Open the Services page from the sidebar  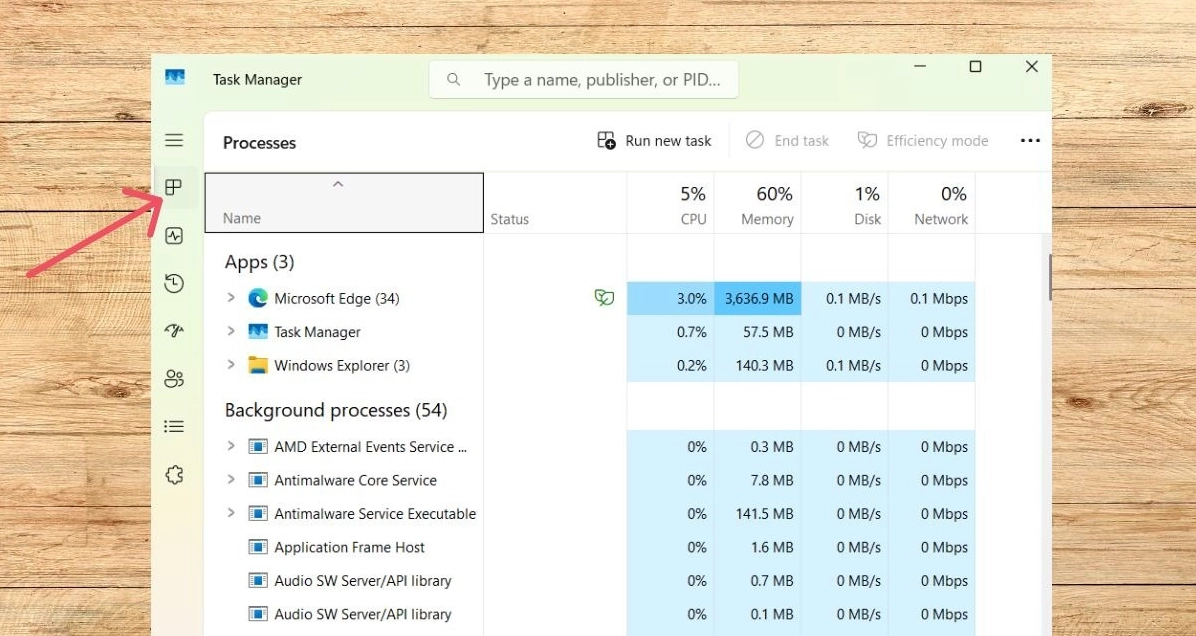pyautogui.click(x=174, y=474)
